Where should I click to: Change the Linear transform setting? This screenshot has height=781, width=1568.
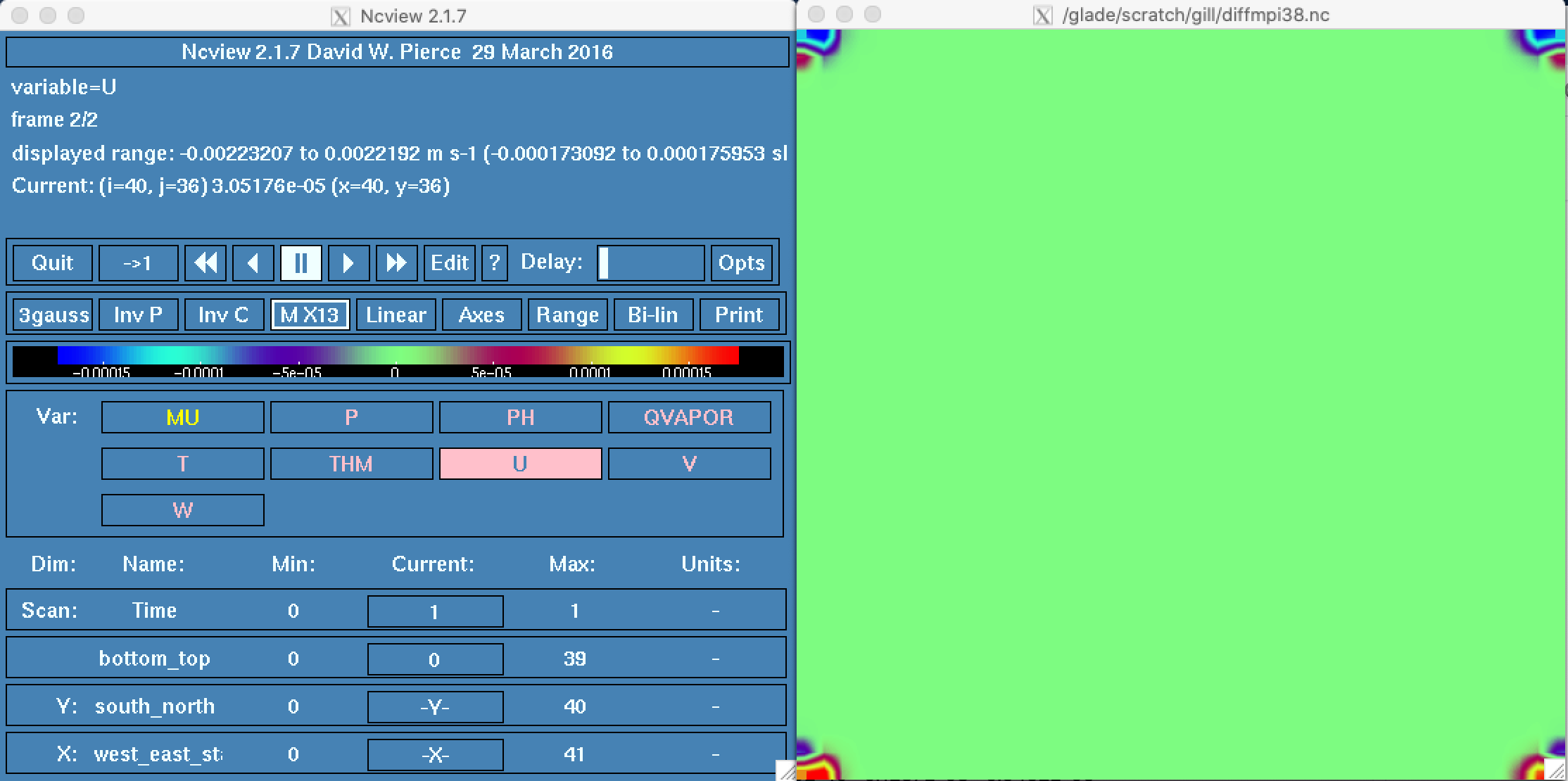tap(396, 315)
